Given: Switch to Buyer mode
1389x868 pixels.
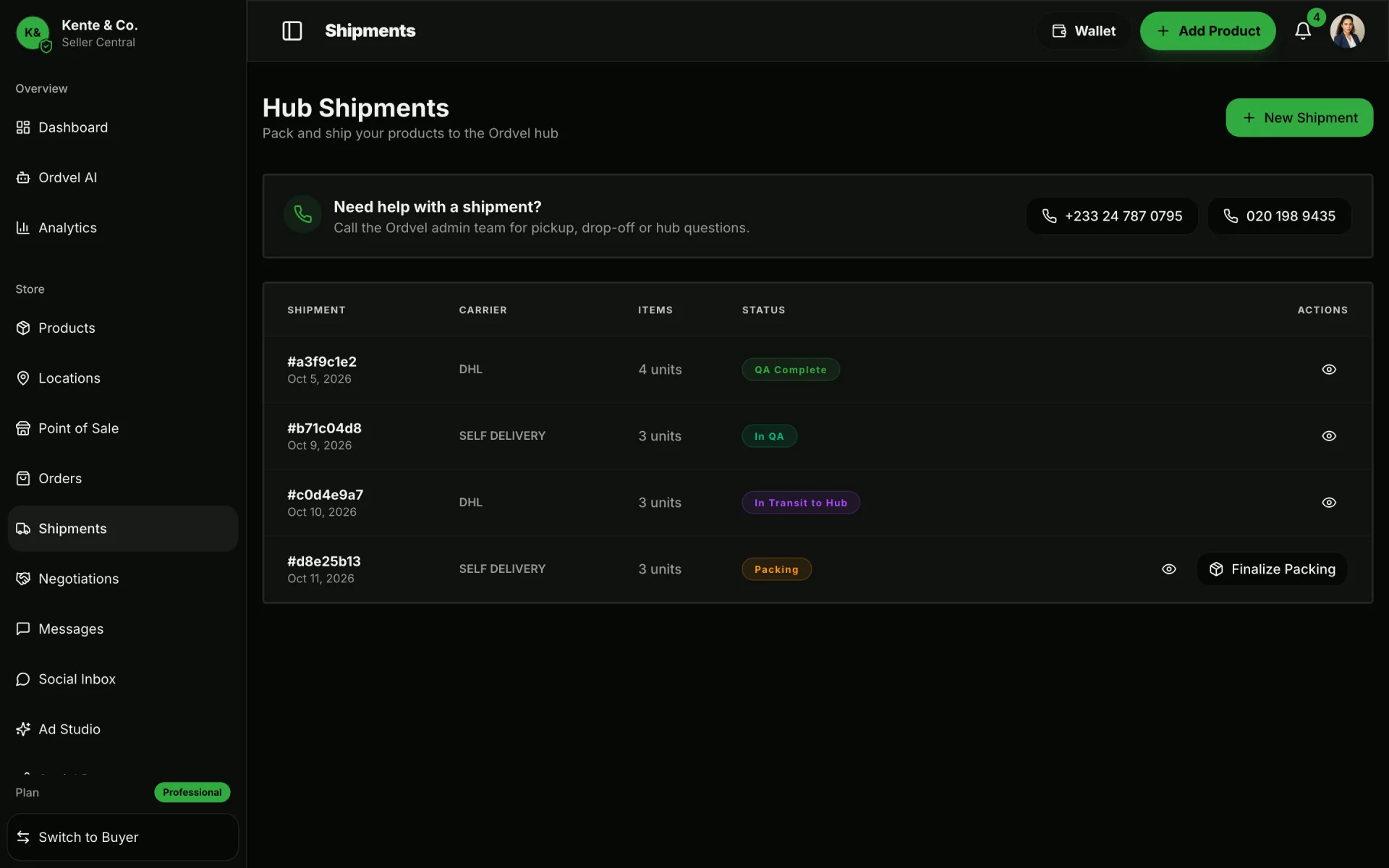Looking at the screenshot, I should [x=123, y=837].
